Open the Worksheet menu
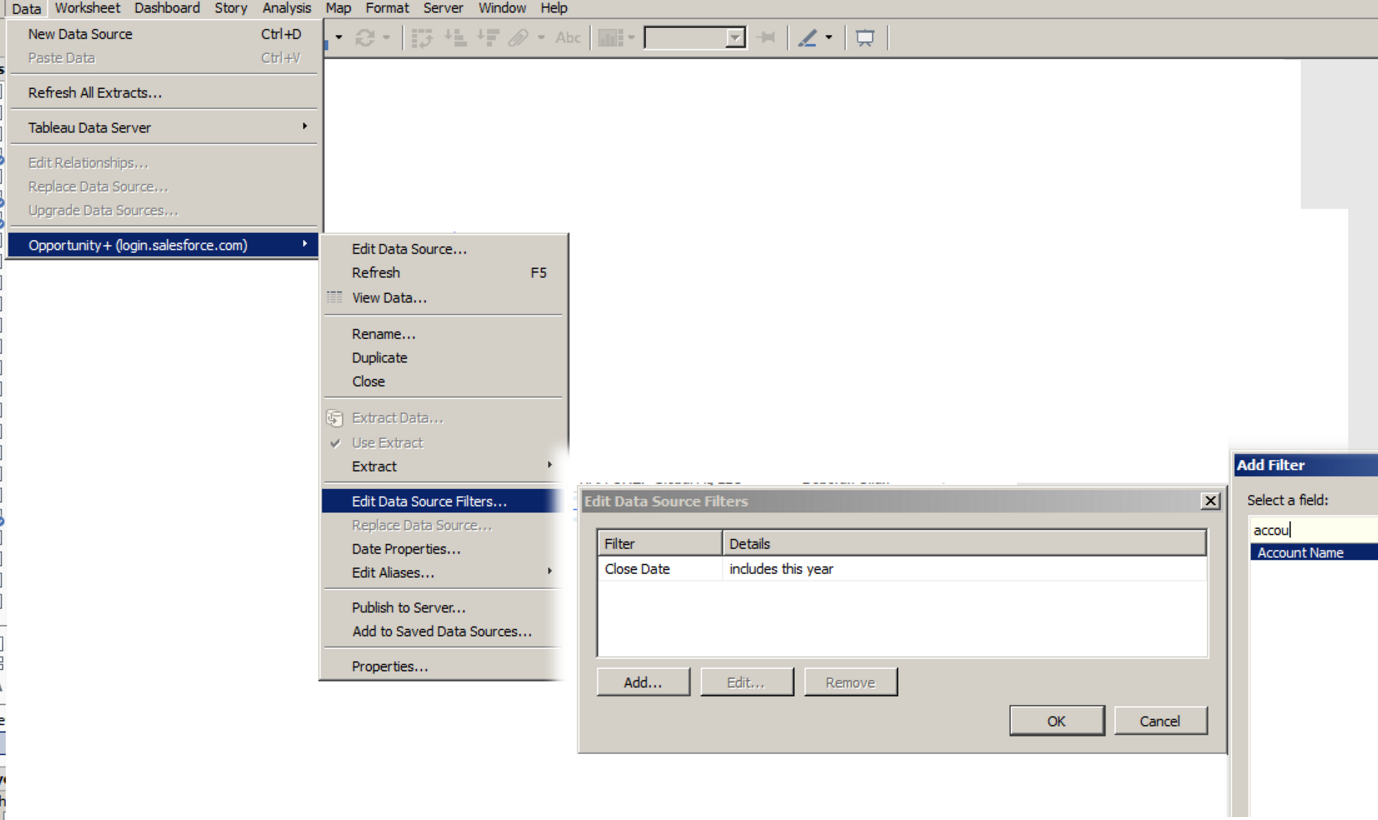 87,8
